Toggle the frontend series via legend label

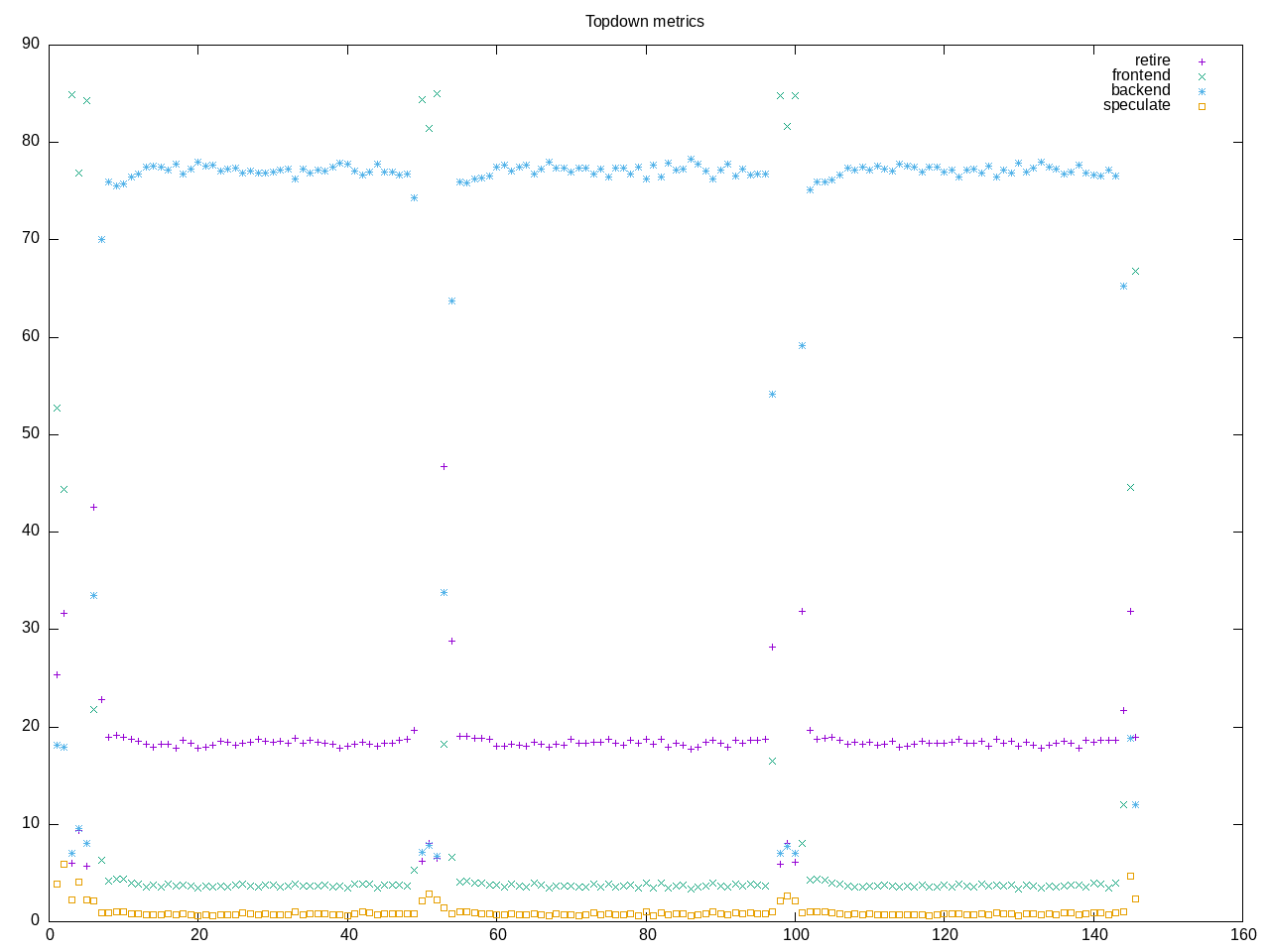click(x=1140, y=75)
